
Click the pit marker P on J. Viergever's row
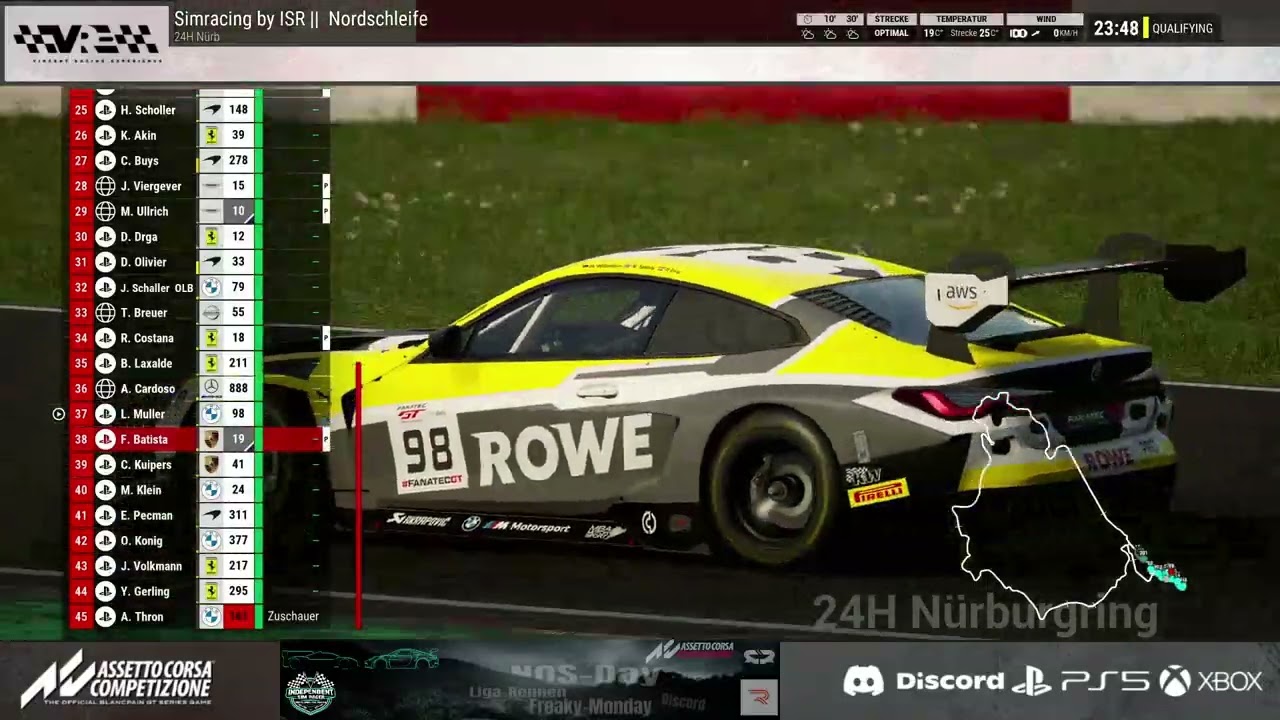point(326,186)
